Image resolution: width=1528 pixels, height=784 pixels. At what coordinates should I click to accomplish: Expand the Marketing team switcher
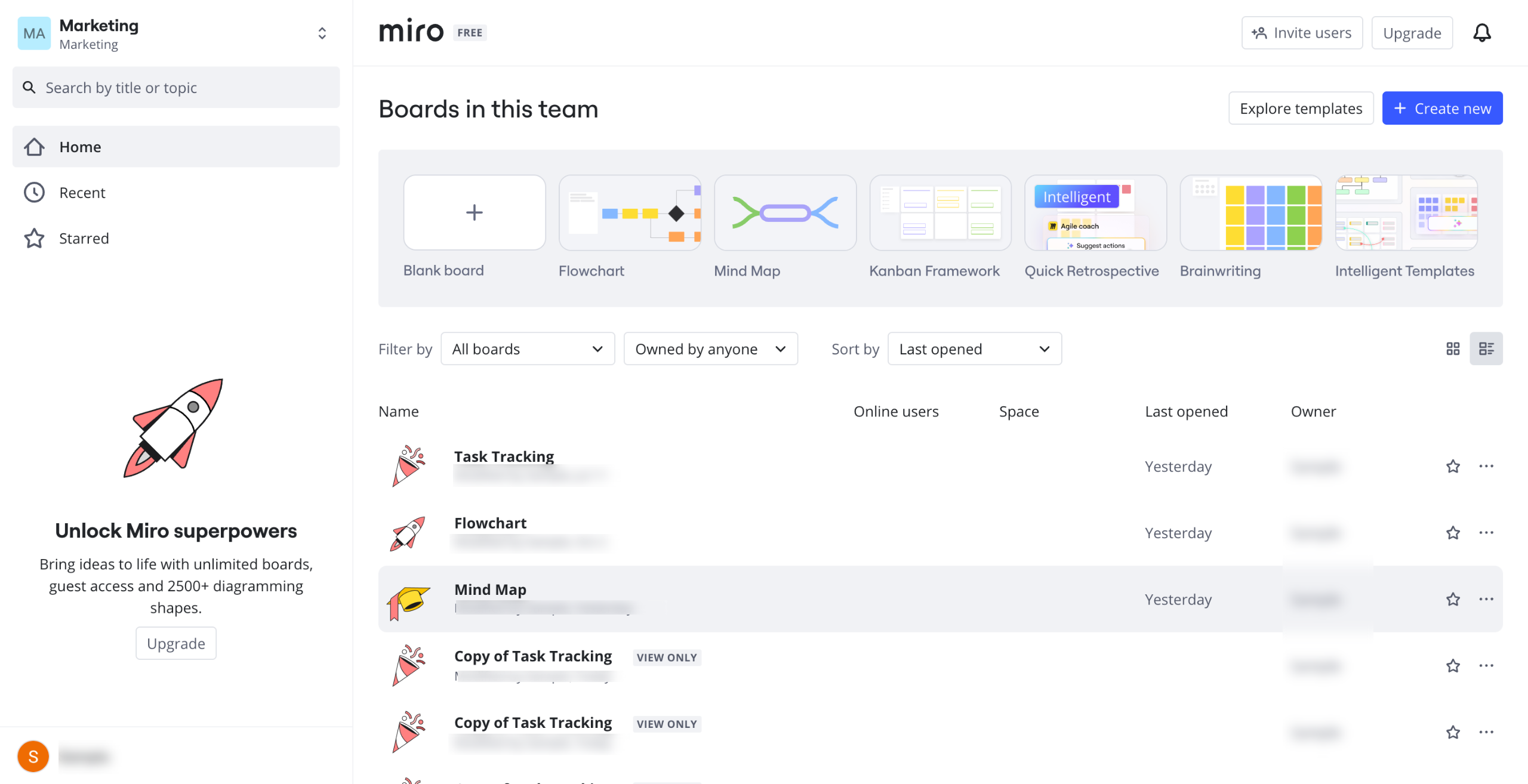click(x=322, y=33)
